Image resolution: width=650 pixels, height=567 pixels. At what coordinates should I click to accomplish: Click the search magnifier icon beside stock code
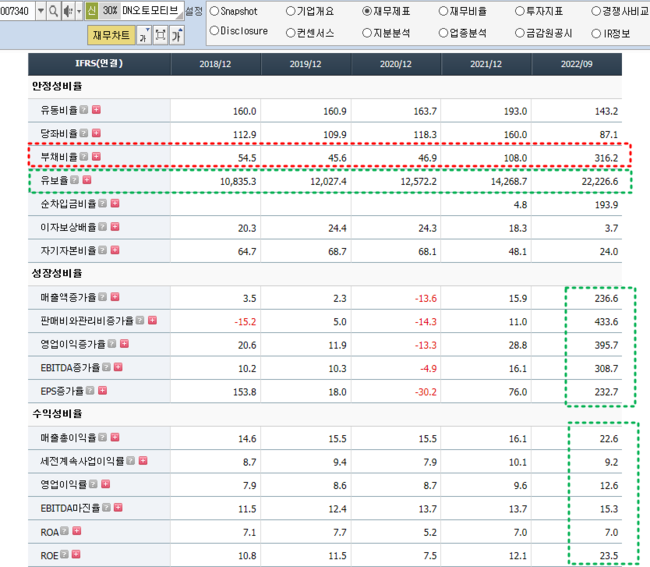click(x=53, y=11)
